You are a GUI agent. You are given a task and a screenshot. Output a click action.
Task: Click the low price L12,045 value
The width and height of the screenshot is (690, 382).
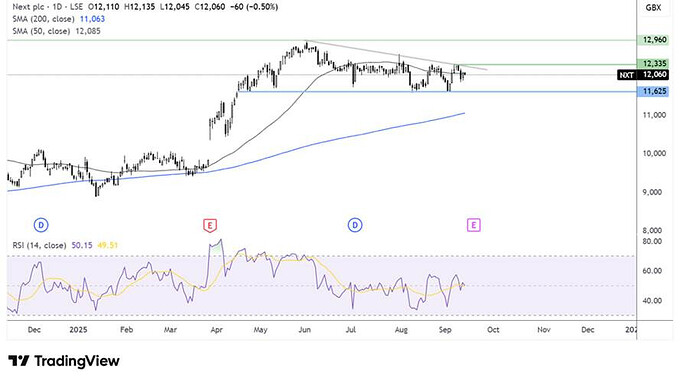click(x=175, y=7)
